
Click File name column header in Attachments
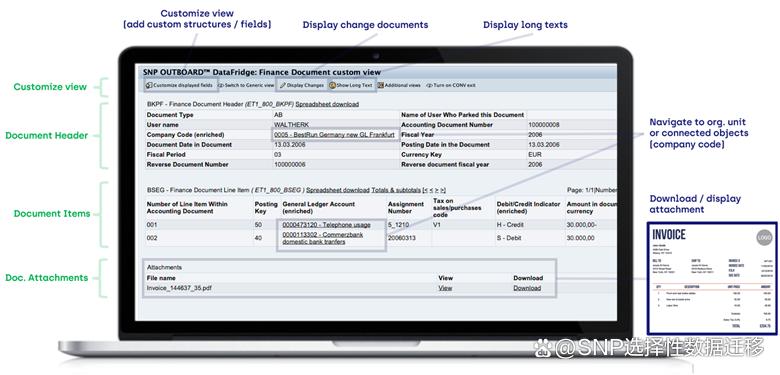(x=161, y=278)
